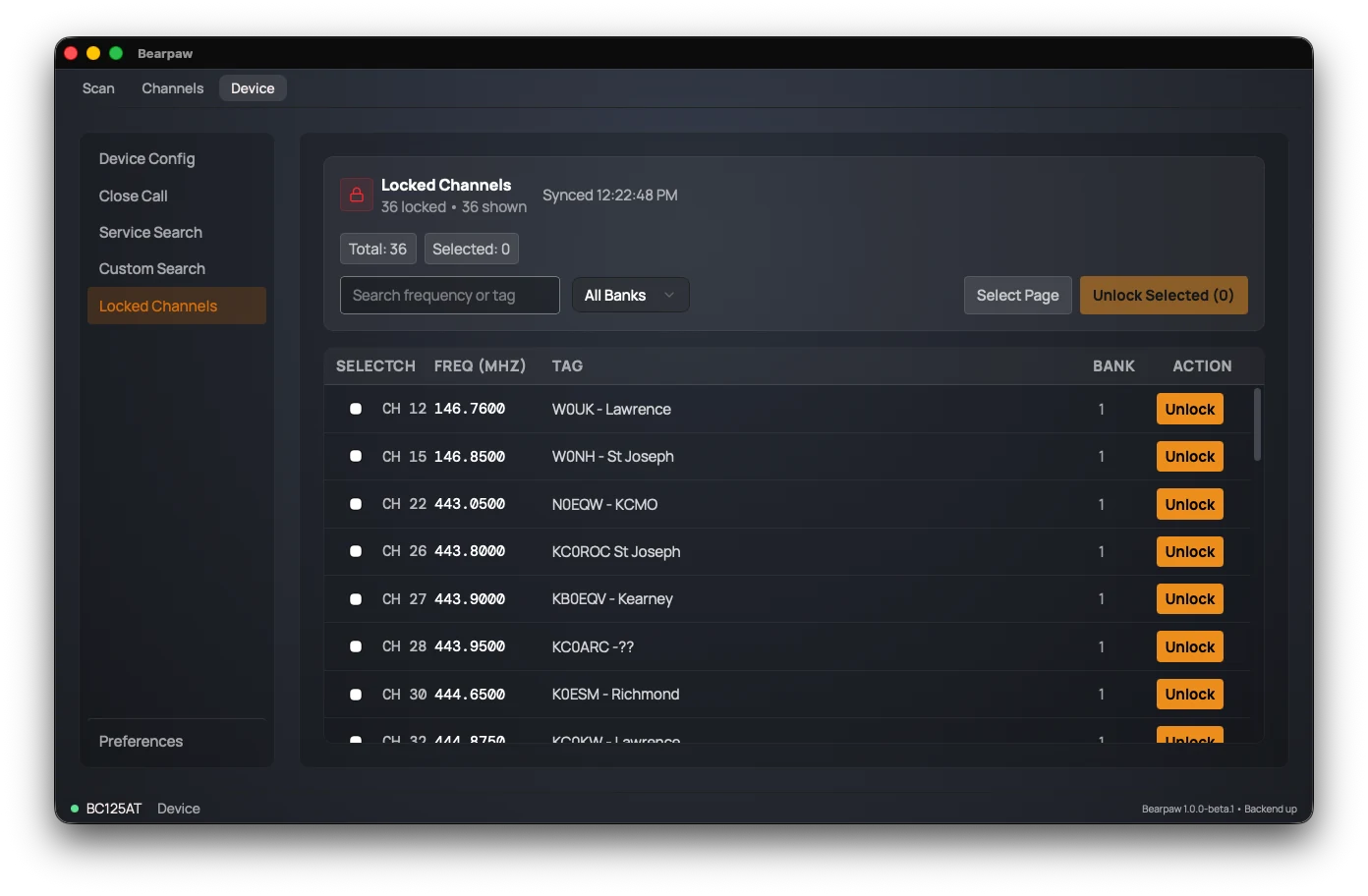Tick the checkbox for CH 12 W0UK - Lawrence
The image size is (1368, 896).
(356, 409)
